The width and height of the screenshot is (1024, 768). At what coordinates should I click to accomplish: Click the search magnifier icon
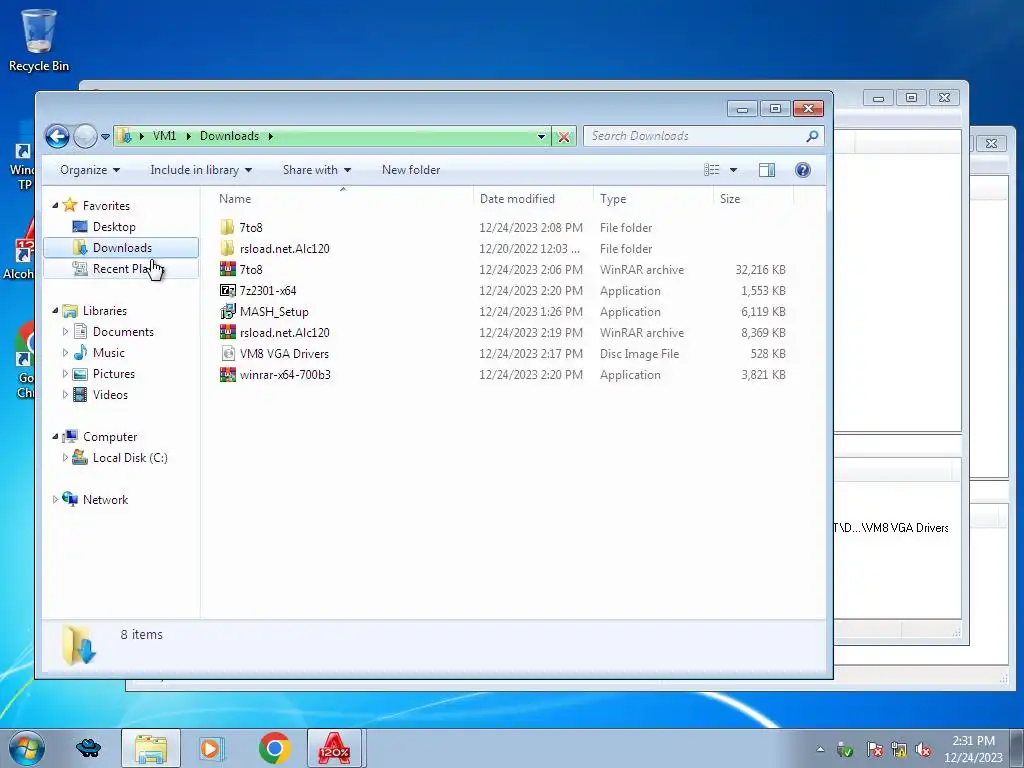coord(812,136)
